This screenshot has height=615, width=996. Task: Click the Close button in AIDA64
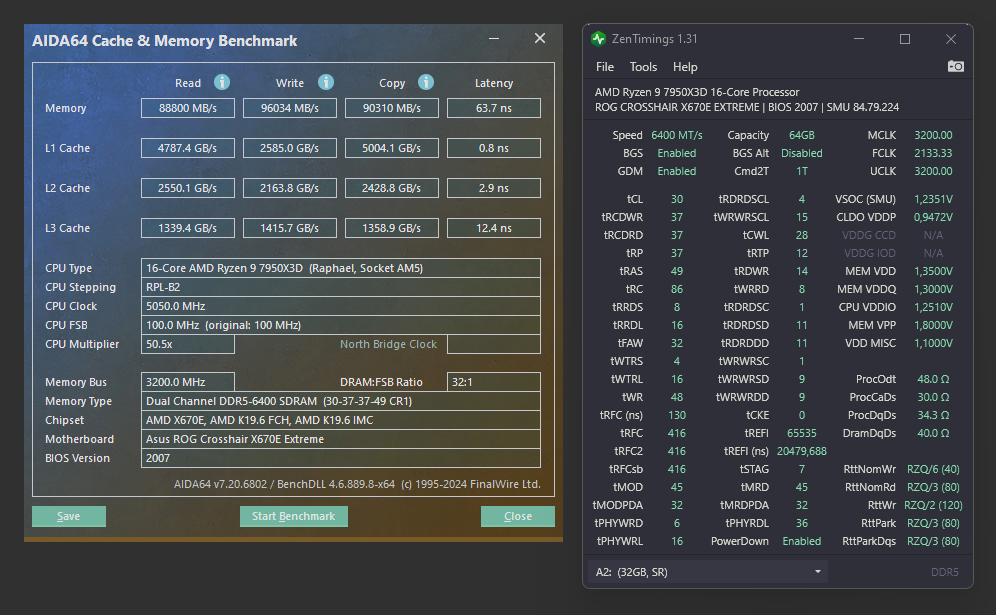pos(518,516)
